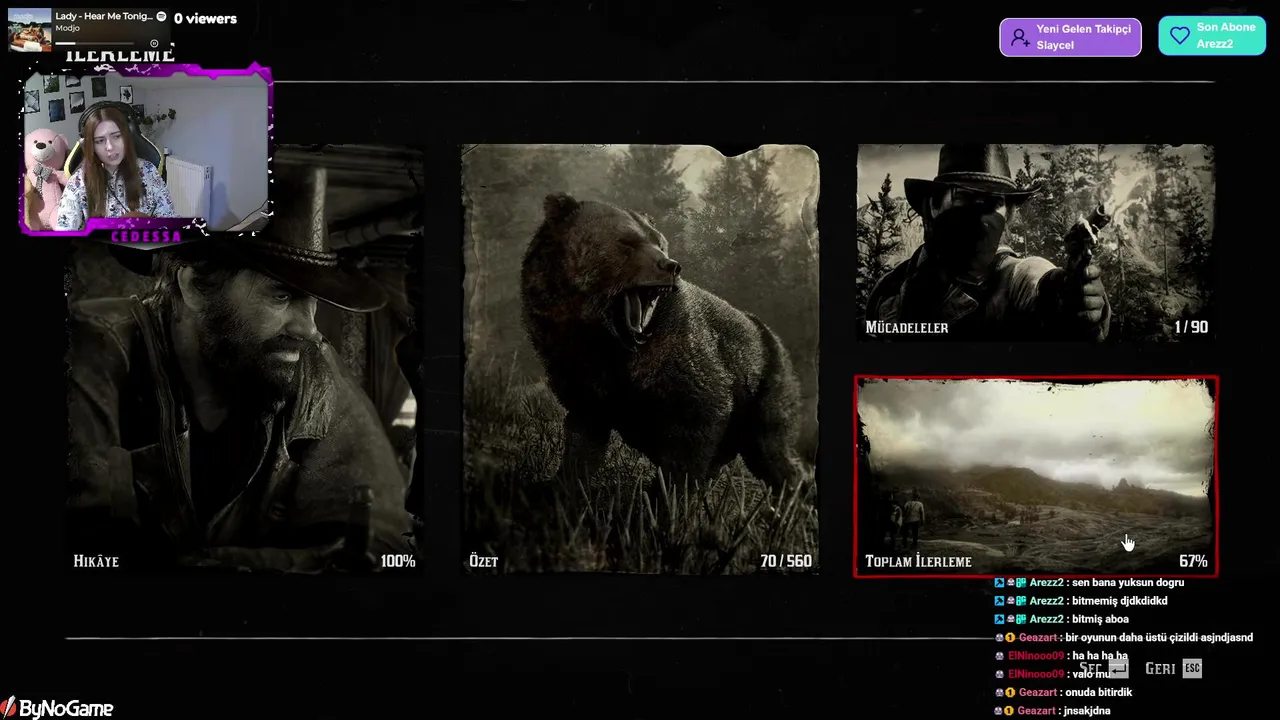Viewport: 1280px width, 720px height.
Task: Click the Özet 70 / 560 value
Action: coord(786,561)
